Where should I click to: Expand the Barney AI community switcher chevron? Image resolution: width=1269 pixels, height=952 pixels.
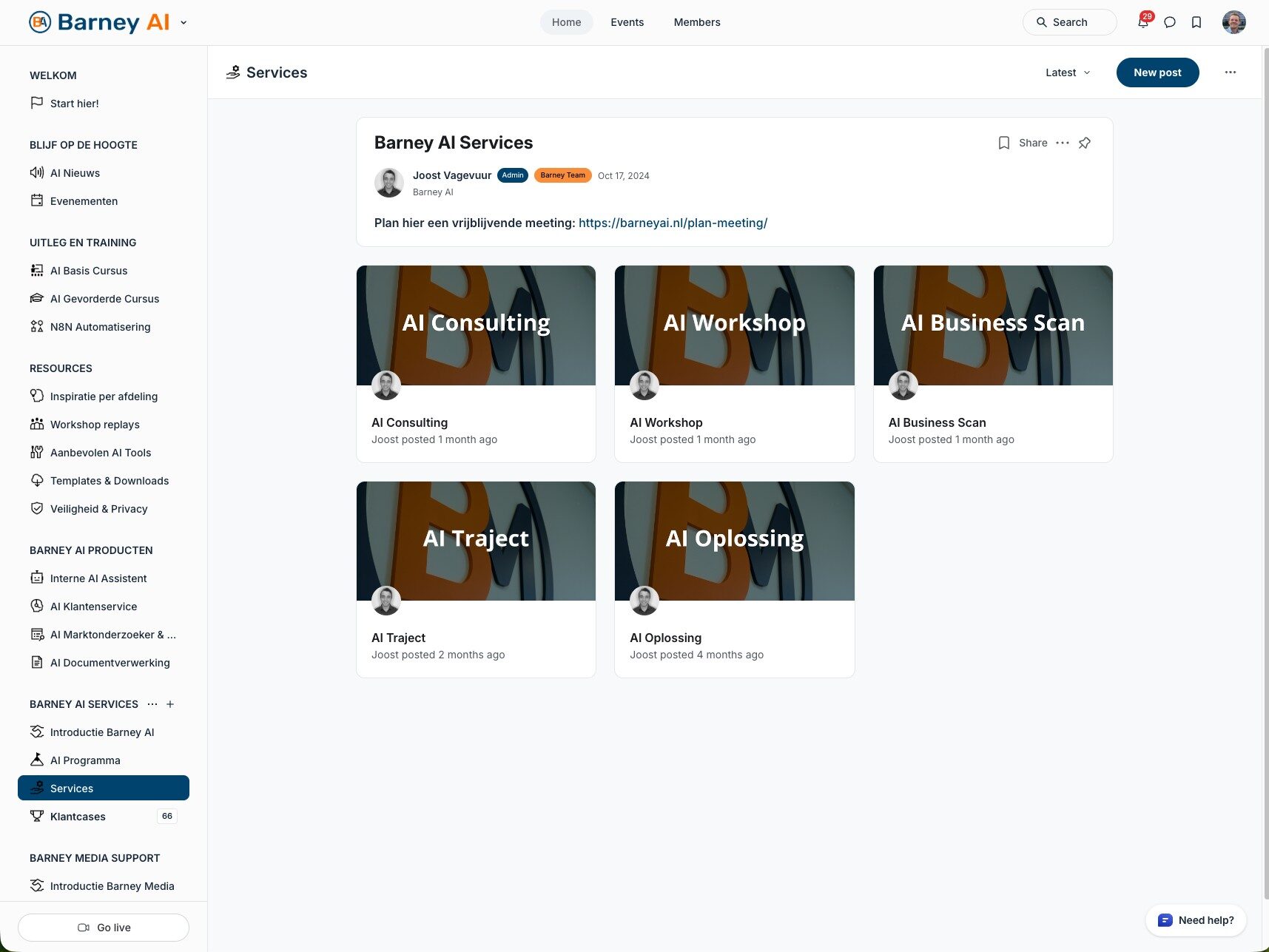click(184, 22)
